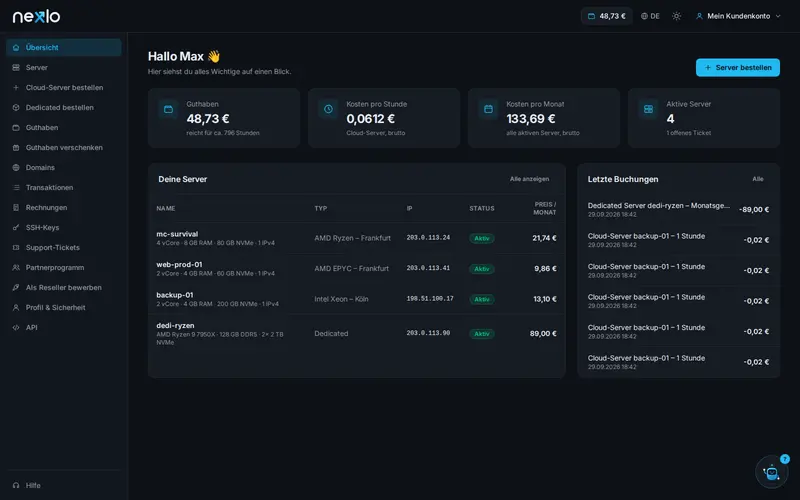800x500 pixels.
Task: Expand the Mein Kundenkonto menu
Action: (738, 16)
